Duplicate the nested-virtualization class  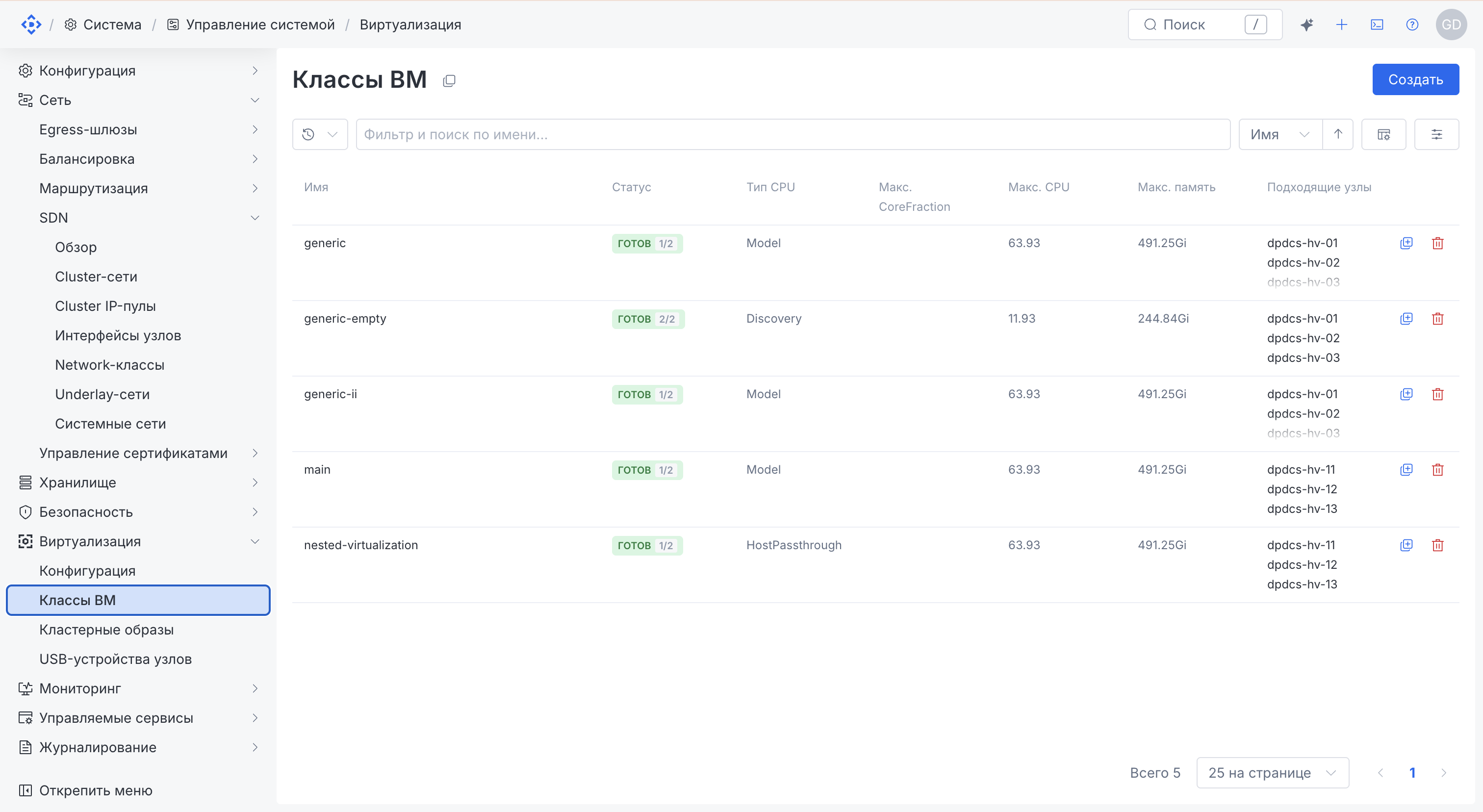tap(1406, 545)
